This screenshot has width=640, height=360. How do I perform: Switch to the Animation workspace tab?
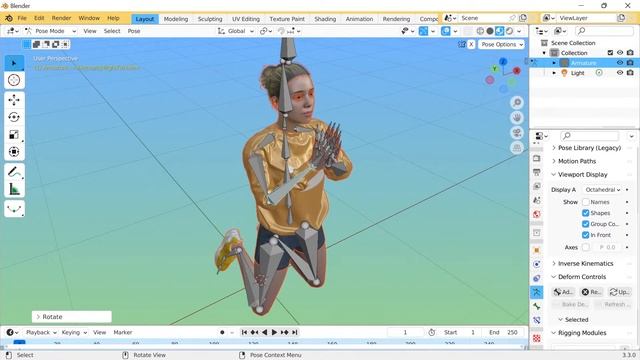click(359, 19)
